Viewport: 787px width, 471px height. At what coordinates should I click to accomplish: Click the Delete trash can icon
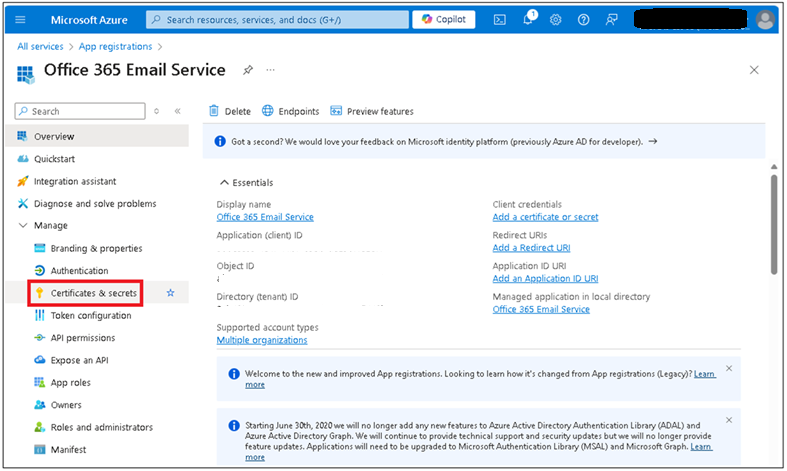click(214, 110)
